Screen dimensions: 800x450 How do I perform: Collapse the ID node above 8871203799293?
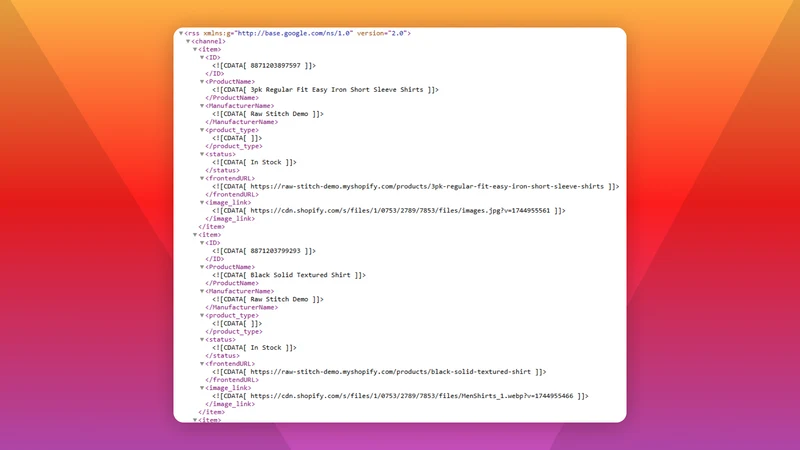click(x=202, y=243)
